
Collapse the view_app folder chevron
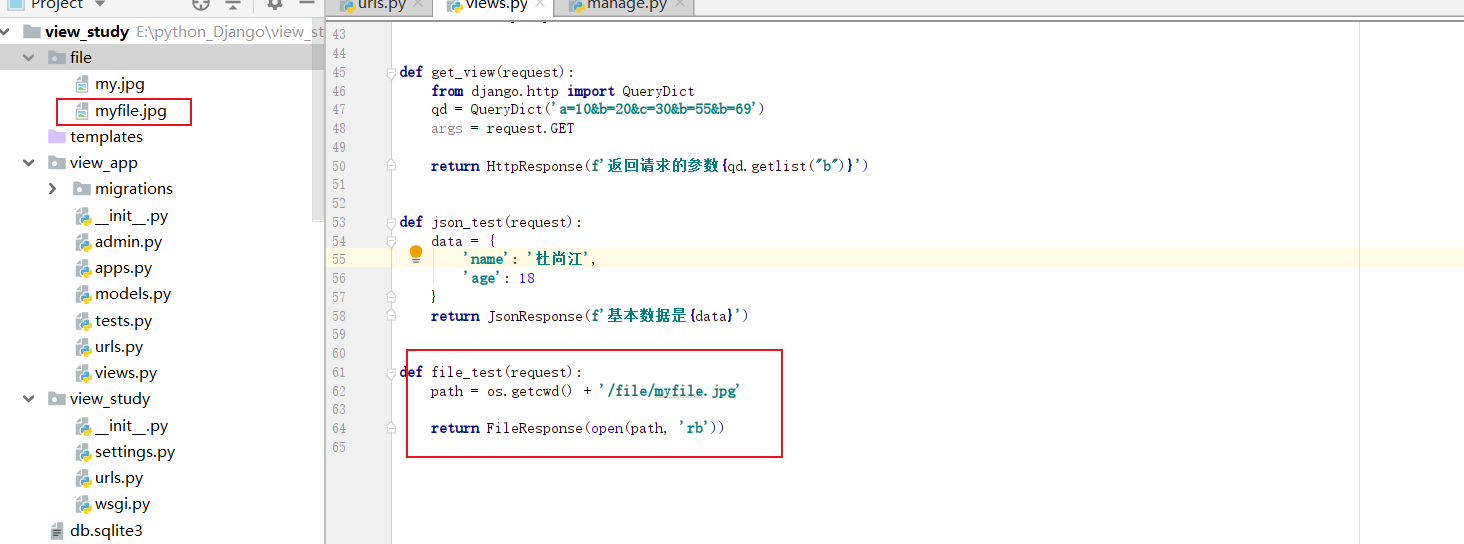pos(29,163)
